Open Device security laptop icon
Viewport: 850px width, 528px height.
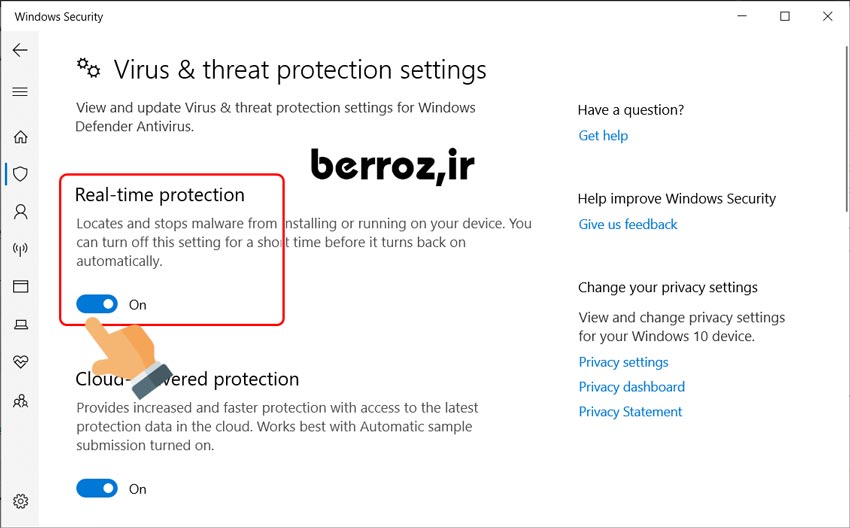[x=20, y=324]
